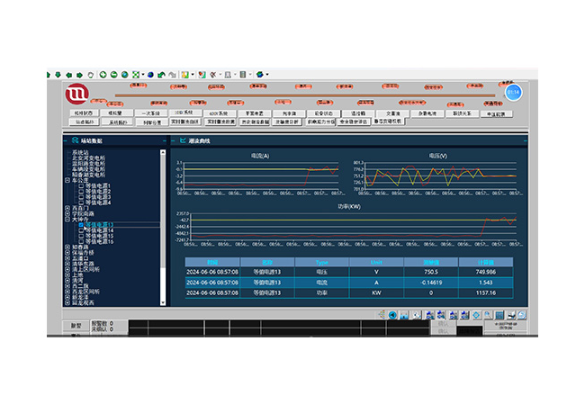Open the 一次系统 tab button

(x=151, y=113)
